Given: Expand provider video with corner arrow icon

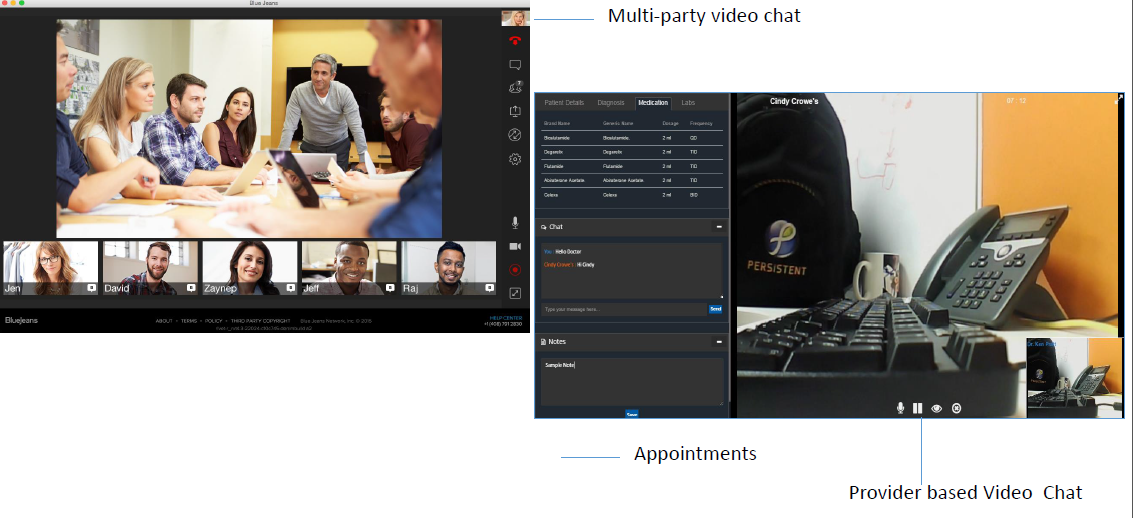Looking at the screenshot, I should point(1119,99).
